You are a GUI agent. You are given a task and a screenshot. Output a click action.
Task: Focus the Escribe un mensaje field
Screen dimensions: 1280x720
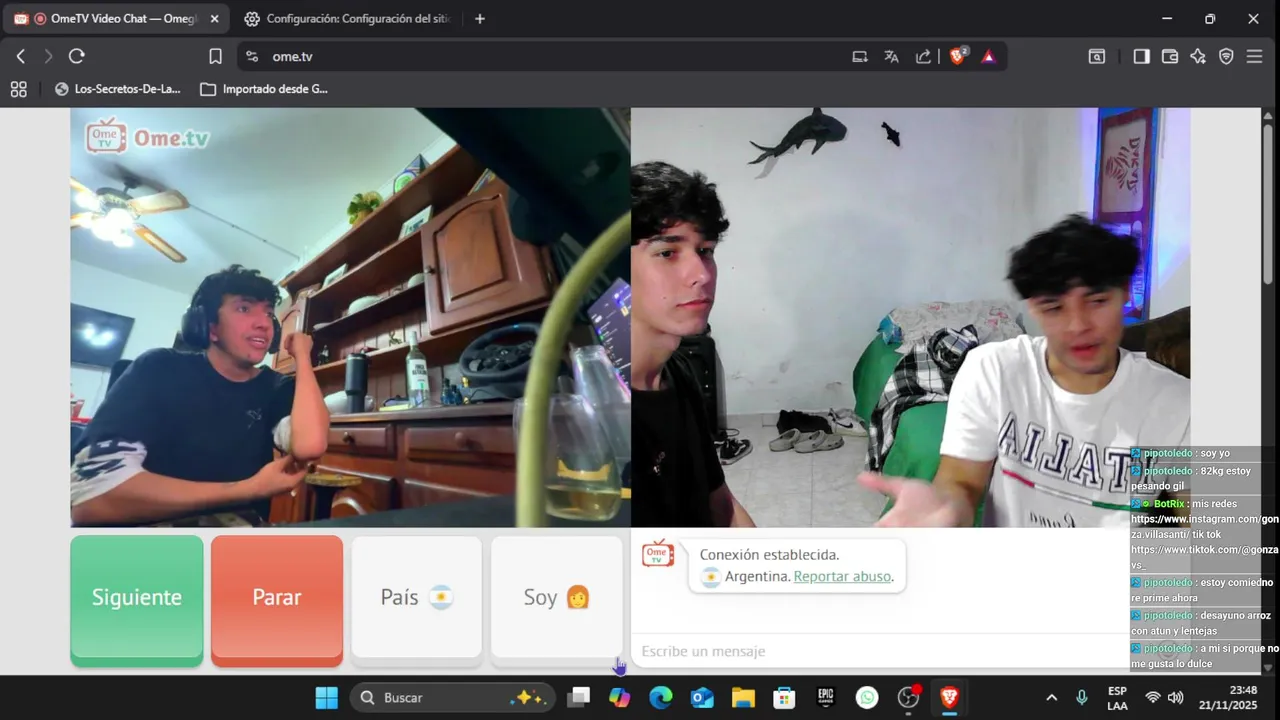(x=880, y=652)
